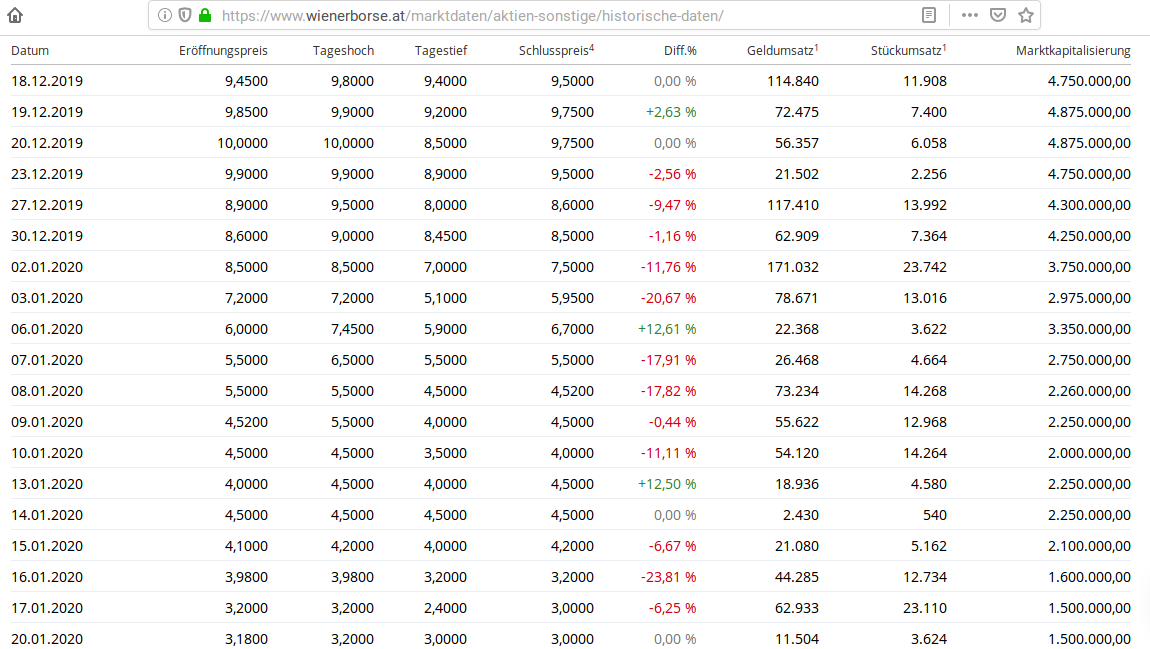Select the -9,47 % change value
This screenshot has height=649, width=1150.
pos(673,205)
